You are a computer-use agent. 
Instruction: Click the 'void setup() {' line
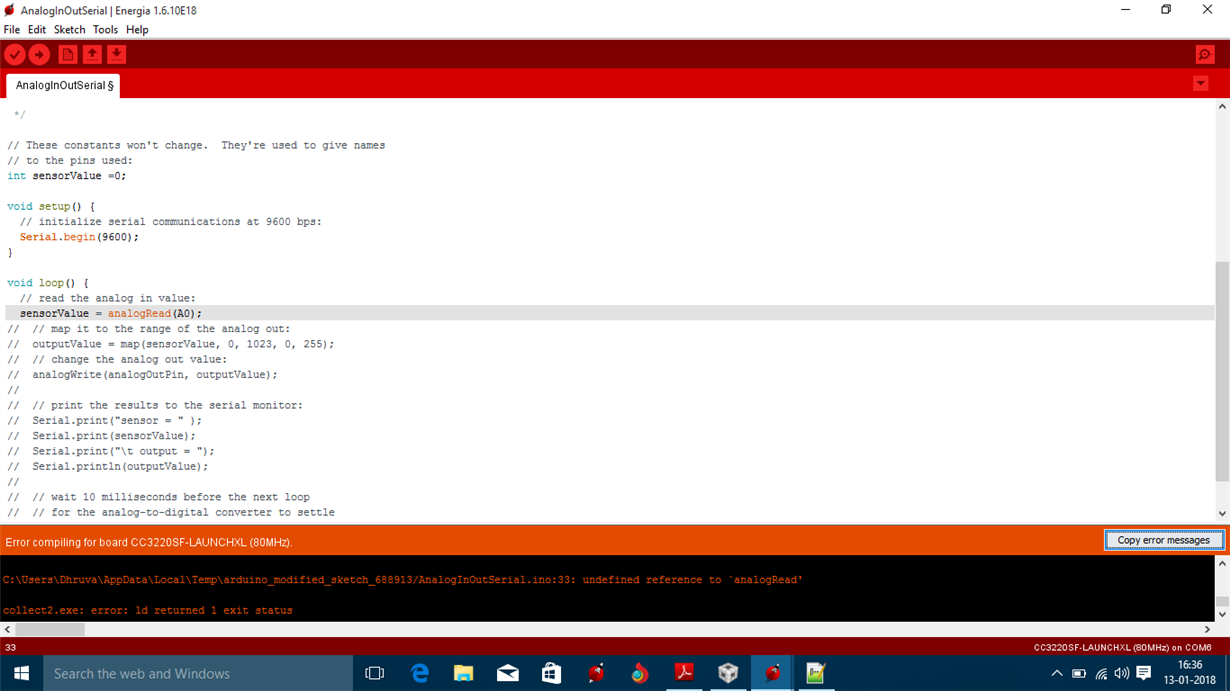51,207
